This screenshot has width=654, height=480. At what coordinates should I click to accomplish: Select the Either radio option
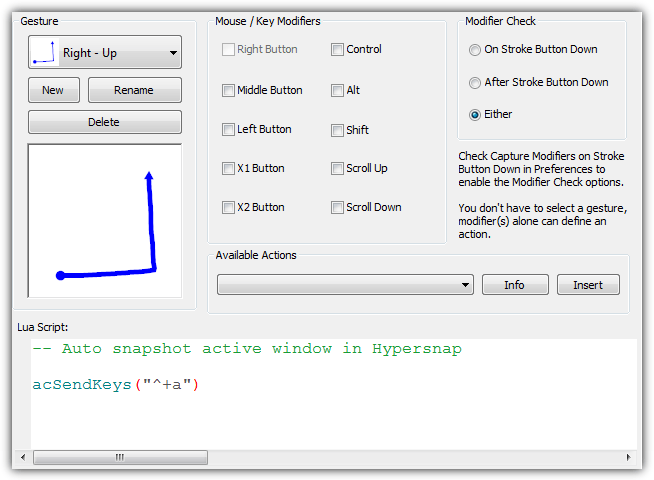click(x=475, y=115)
